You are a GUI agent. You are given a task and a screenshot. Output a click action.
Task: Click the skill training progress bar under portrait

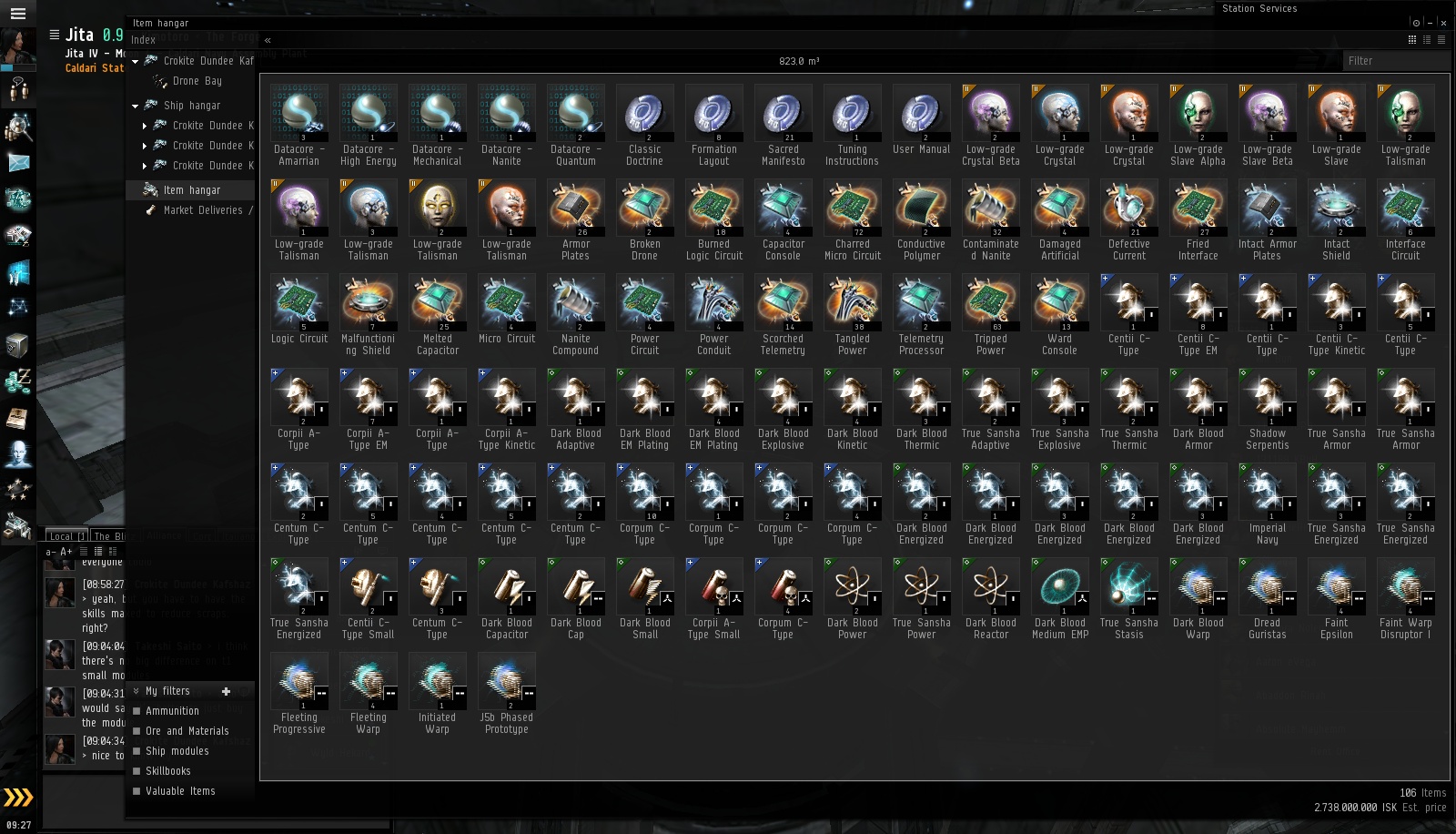18,68
